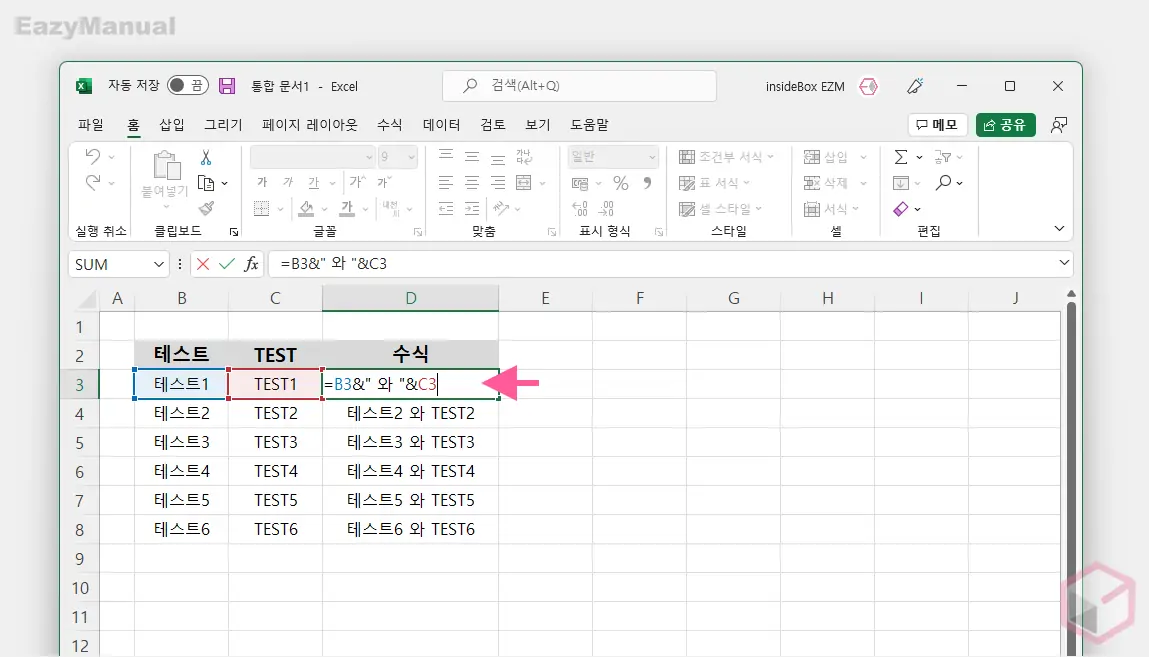
Task: Expand the Format as Table (표 서식) menu
Action: (x=714, y=183)
